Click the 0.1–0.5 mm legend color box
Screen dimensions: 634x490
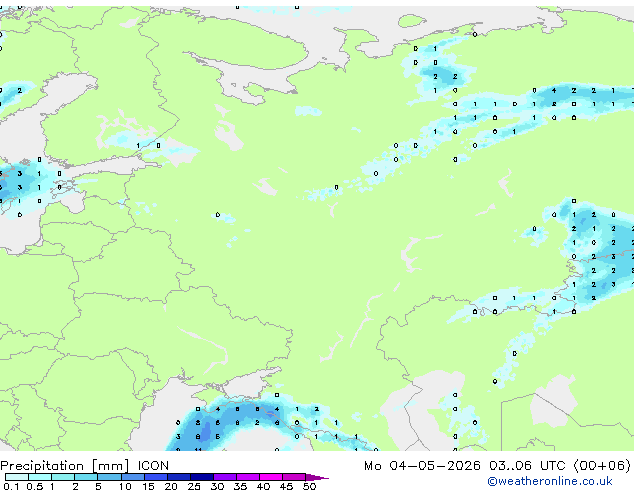[17, 477]
